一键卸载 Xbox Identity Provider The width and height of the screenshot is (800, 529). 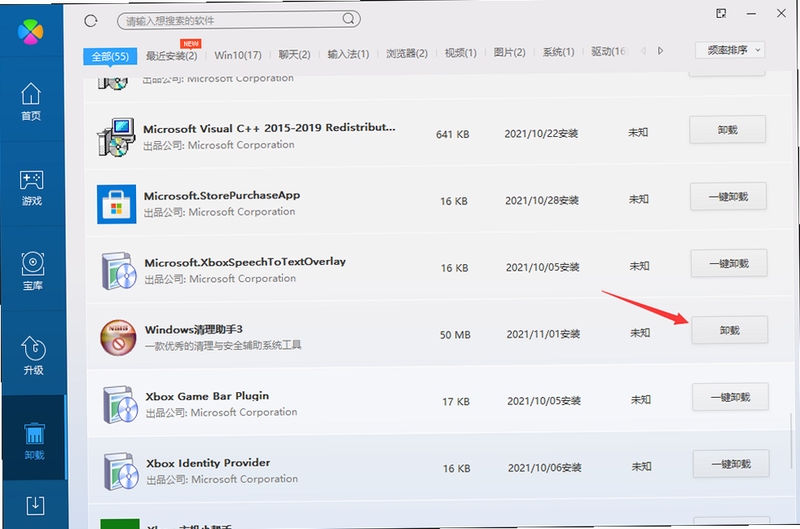click(731, 464)
